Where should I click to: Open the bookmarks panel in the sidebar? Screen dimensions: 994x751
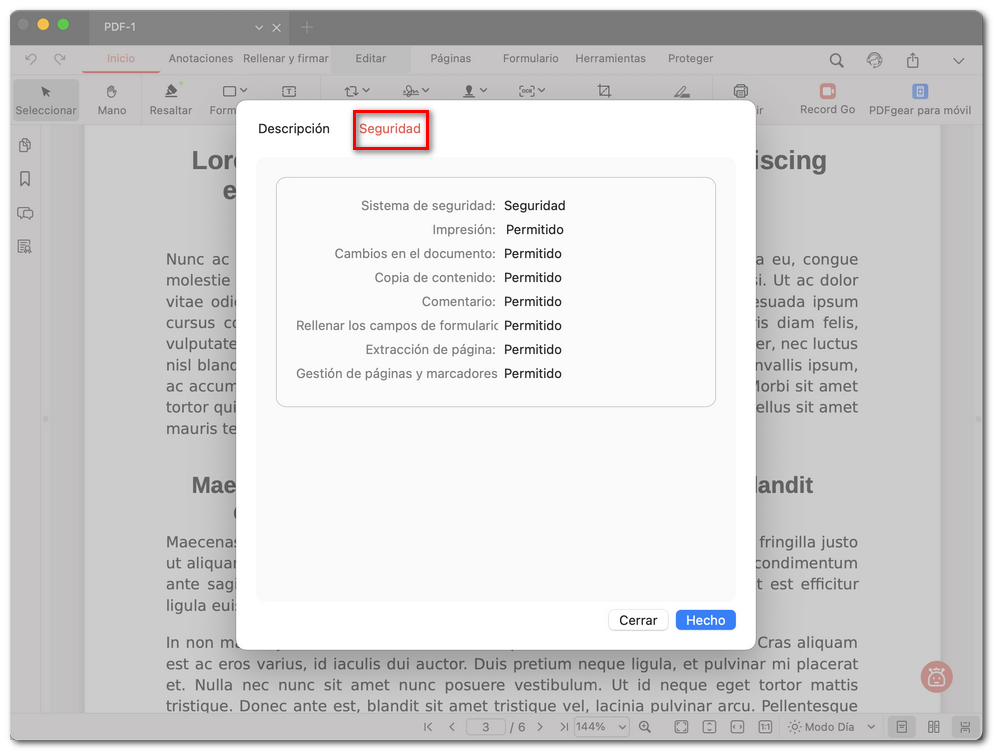[x=25, y=178]
